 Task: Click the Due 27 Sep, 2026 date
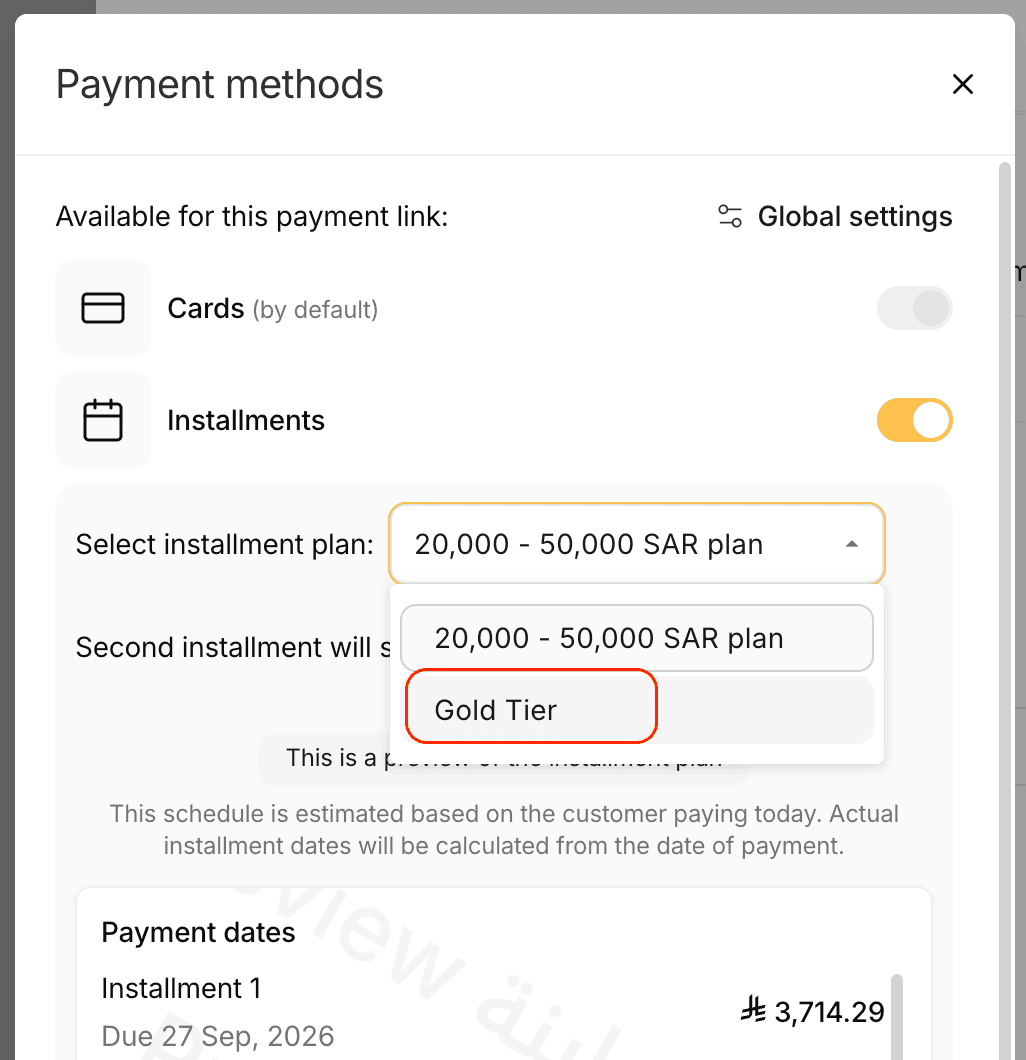(x=218, y=1036)
